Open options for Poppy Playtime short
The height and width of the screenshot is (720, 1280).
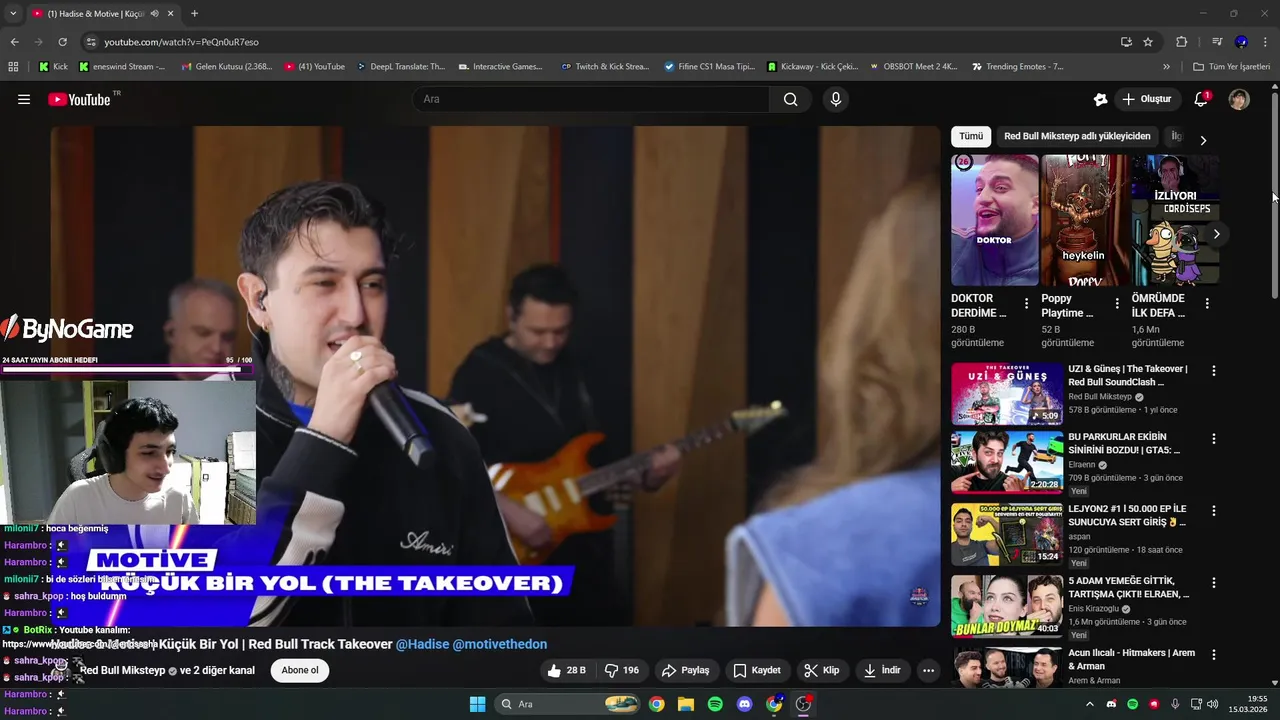pos(1117,303)
